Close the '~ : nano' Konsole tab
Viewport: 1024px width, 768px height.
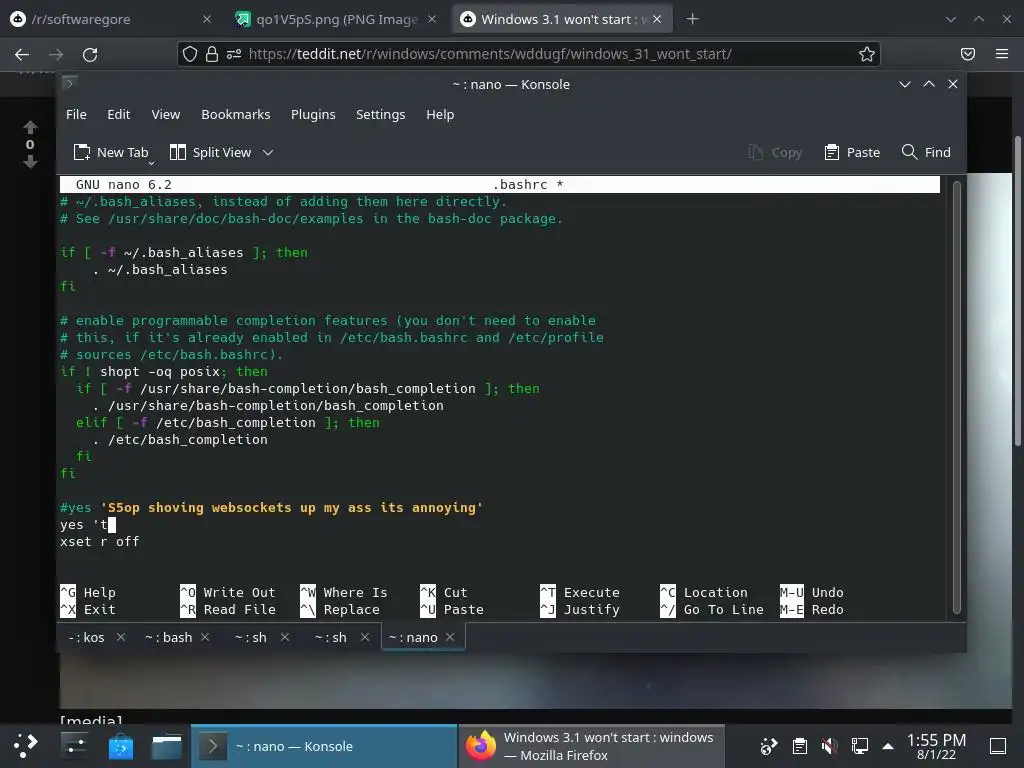coord(450,637)
